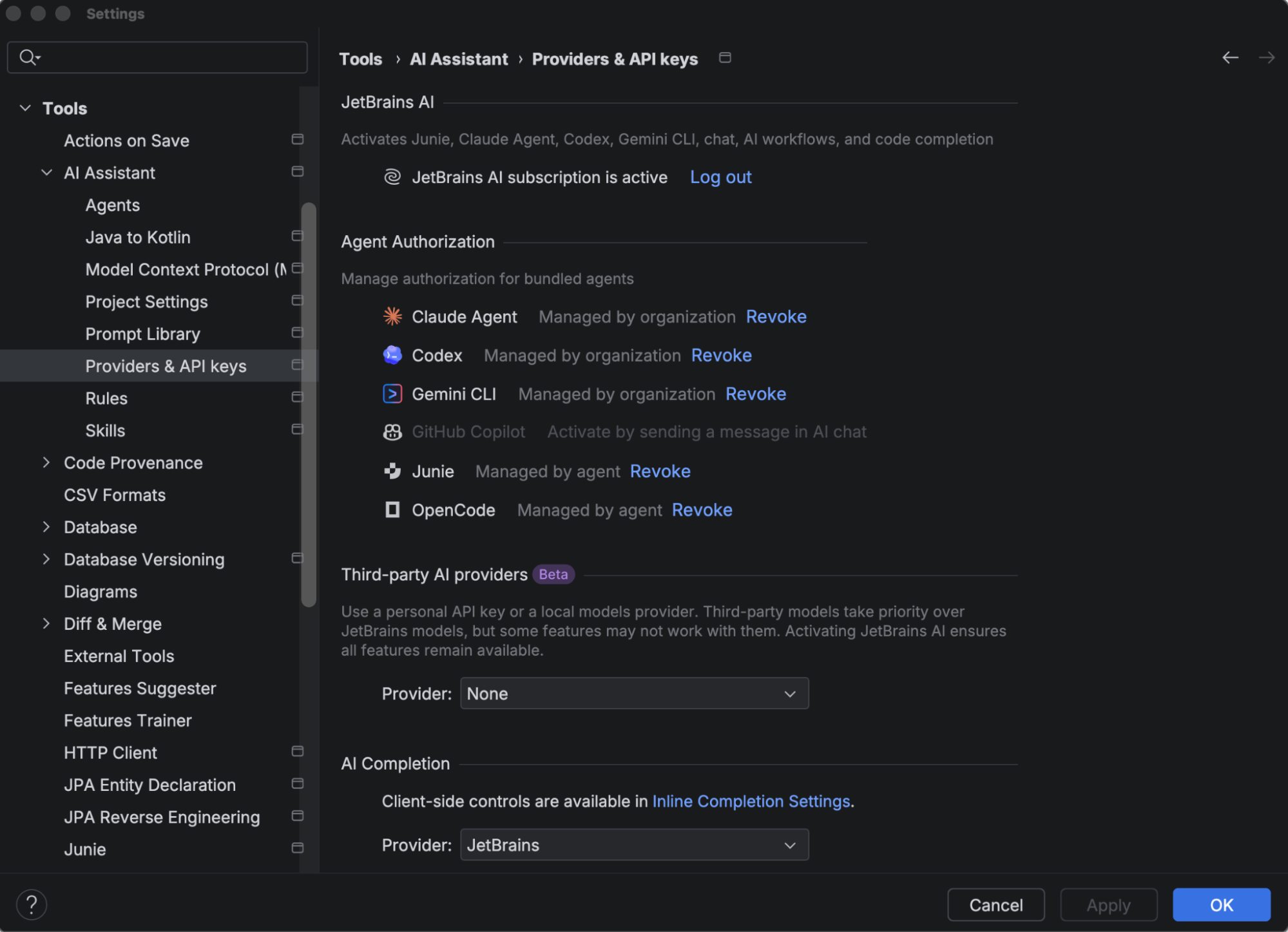Click the project-level marker beside Database Versioning

[297, 558]
